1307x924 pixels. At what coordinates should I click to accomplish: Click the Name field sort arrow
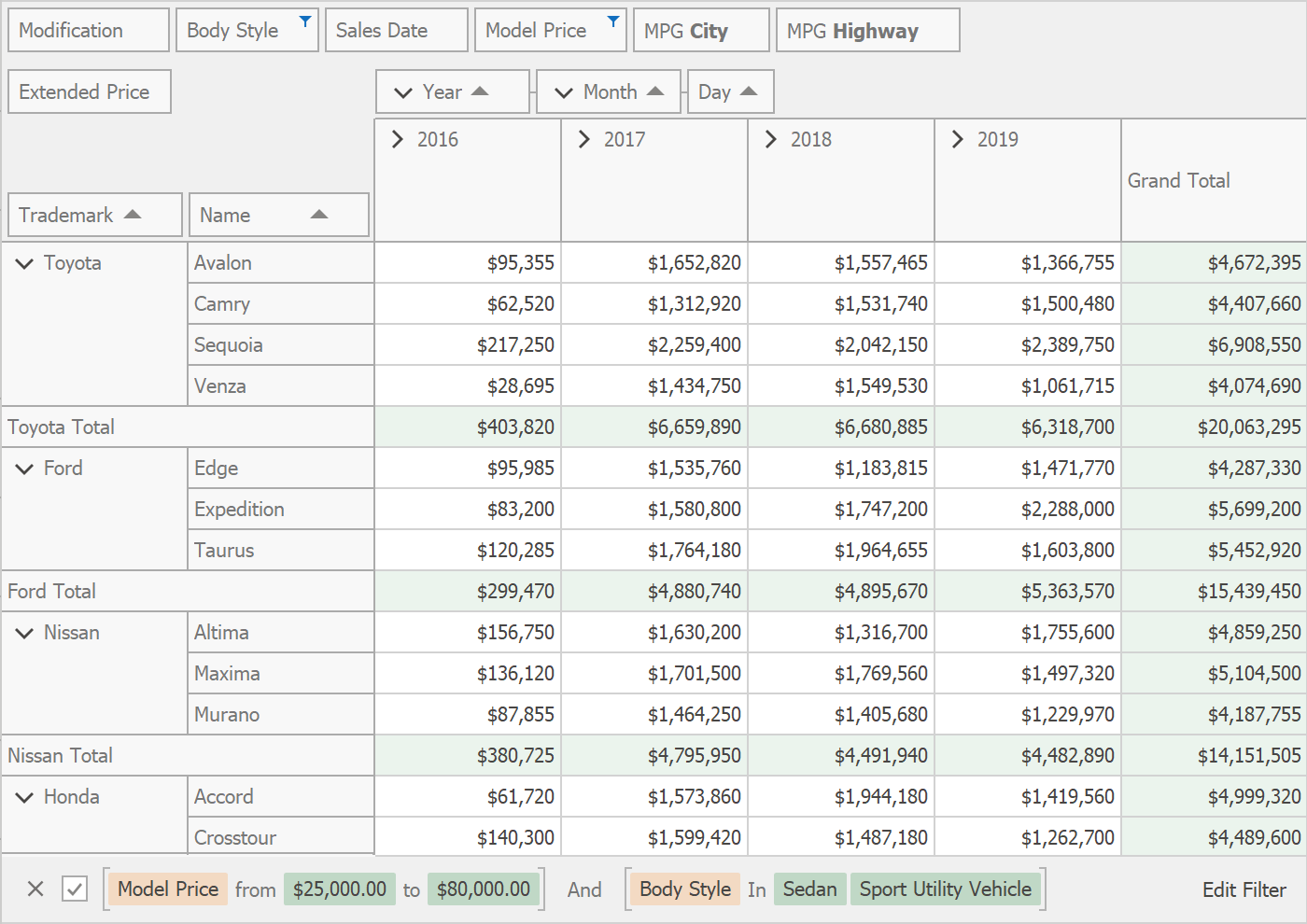tap(319, 215)
